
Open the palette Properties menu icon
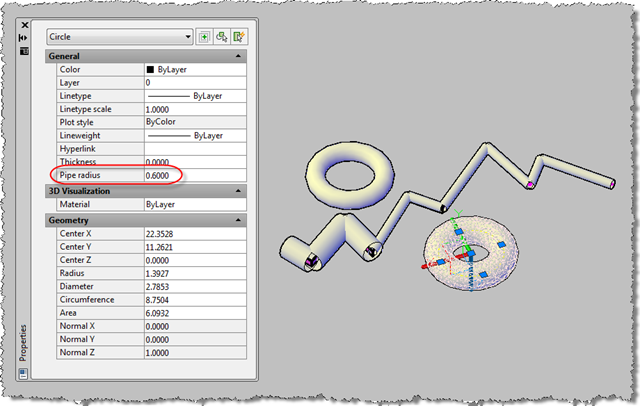click(x=24, y=50)
